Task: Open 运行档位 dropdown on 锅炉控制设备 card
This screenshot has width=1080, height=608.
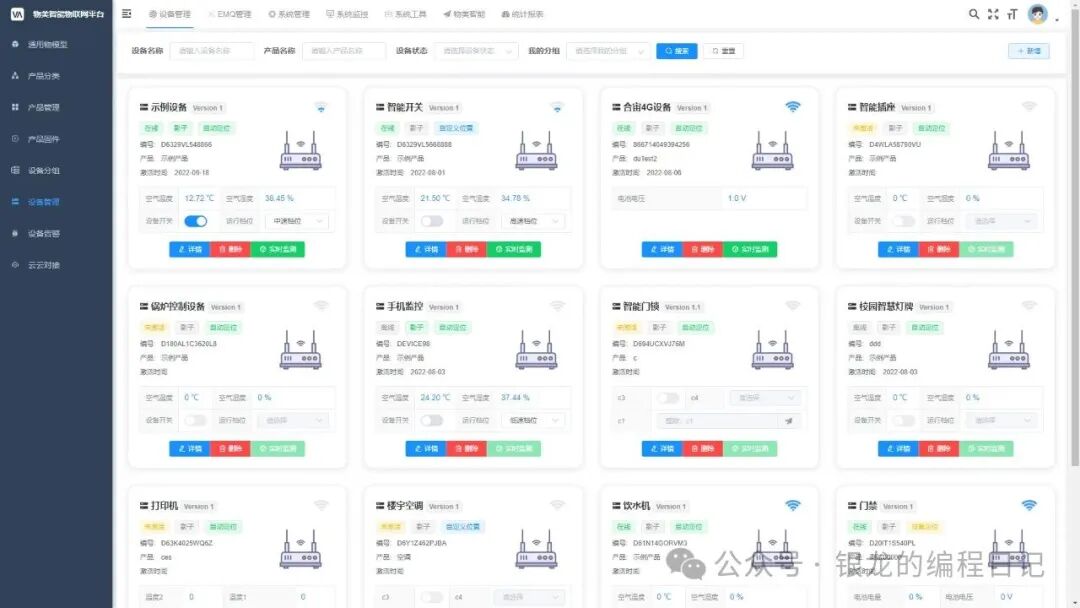Action: (x=292, y=420)
